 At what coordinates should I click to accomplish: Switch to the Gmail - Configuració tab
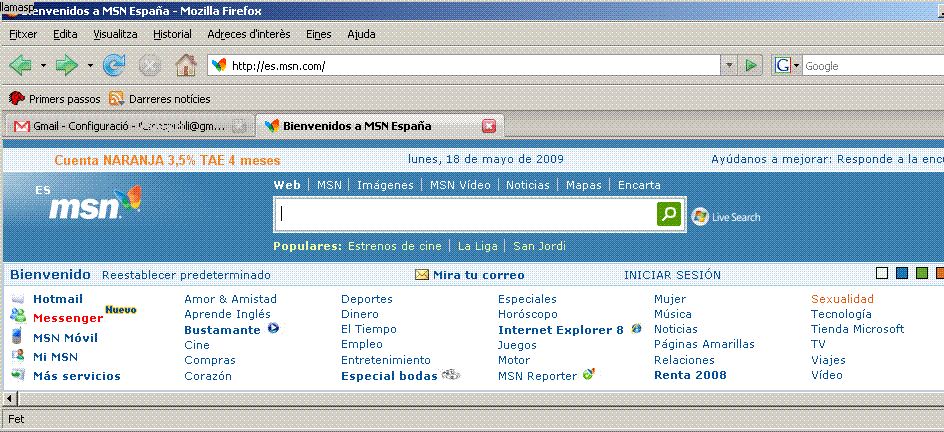tap(129, 126)
